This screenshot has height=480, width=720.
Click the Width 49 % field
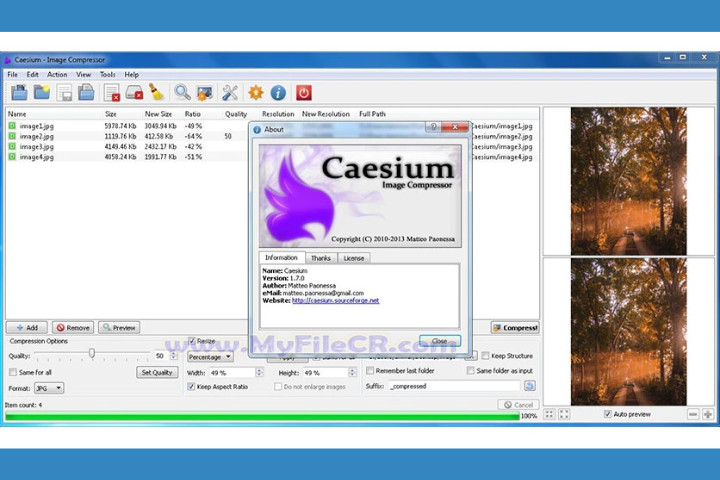pos(232,373)
